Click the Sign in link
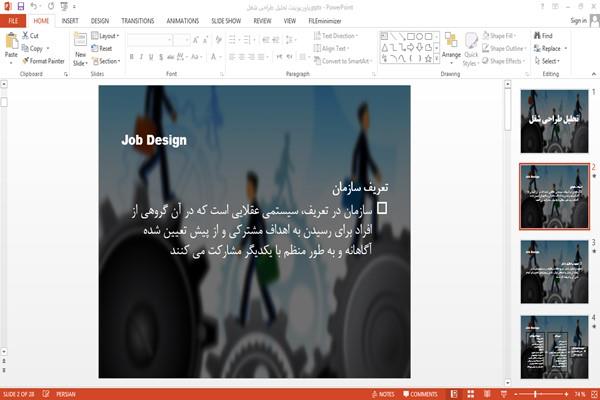Screen dimensions: 600x400 click(x=578, y=21)
